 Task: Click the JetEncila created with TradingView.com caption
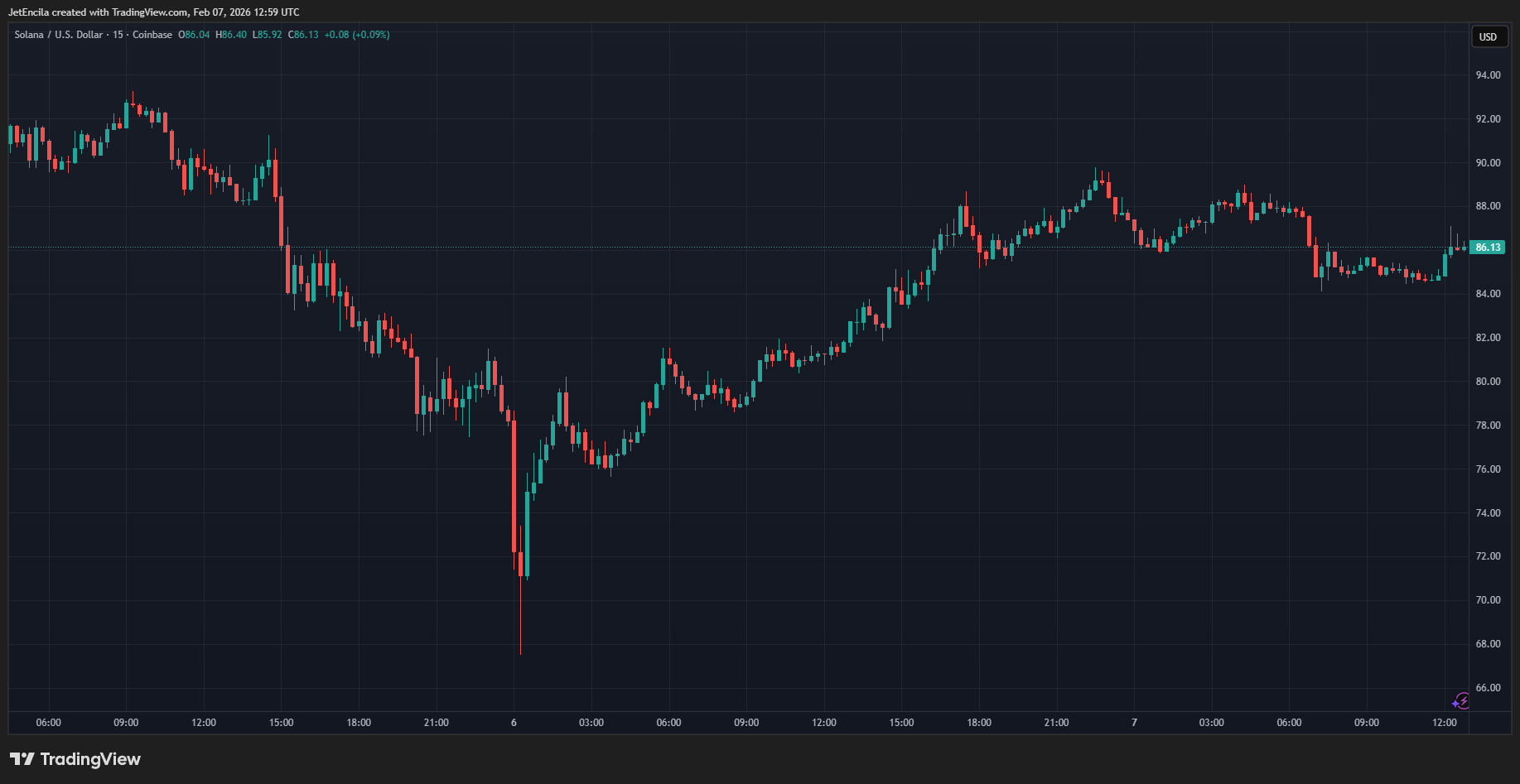[154, 12]
